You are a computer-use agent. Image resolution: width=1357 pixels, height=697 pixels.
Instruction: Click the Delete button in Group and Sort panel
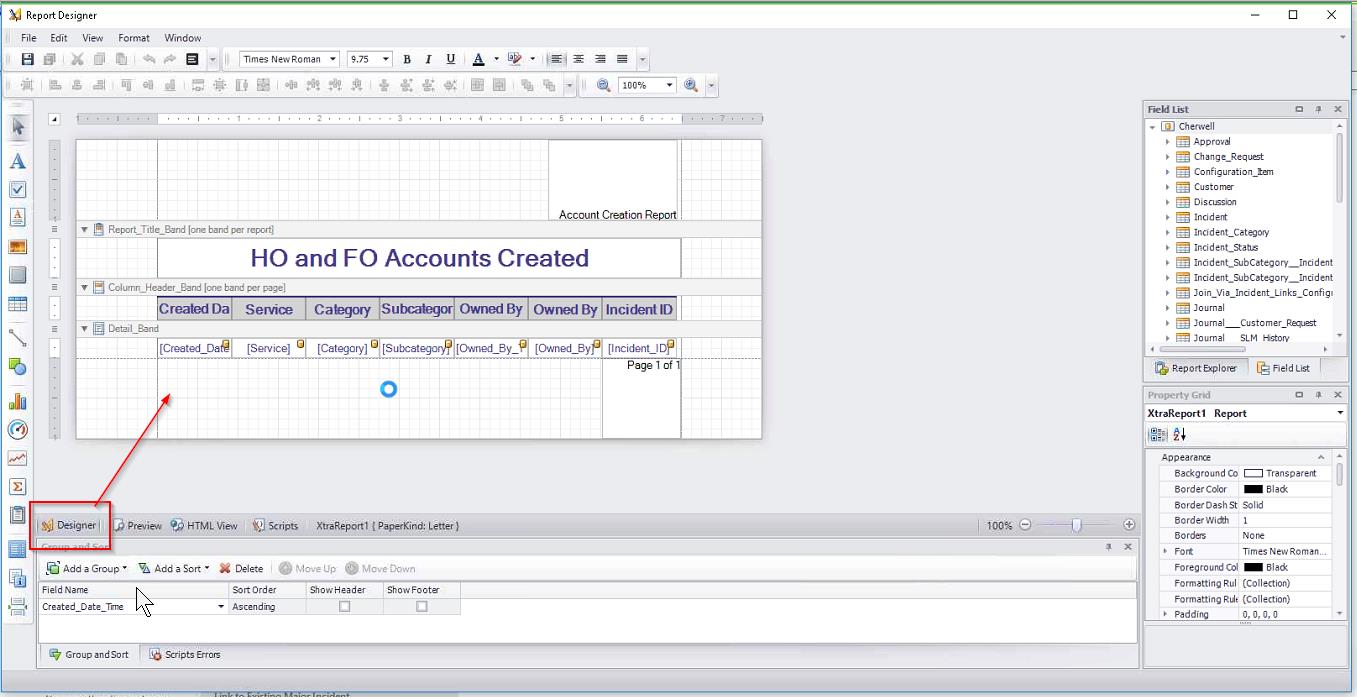point(242,568)
